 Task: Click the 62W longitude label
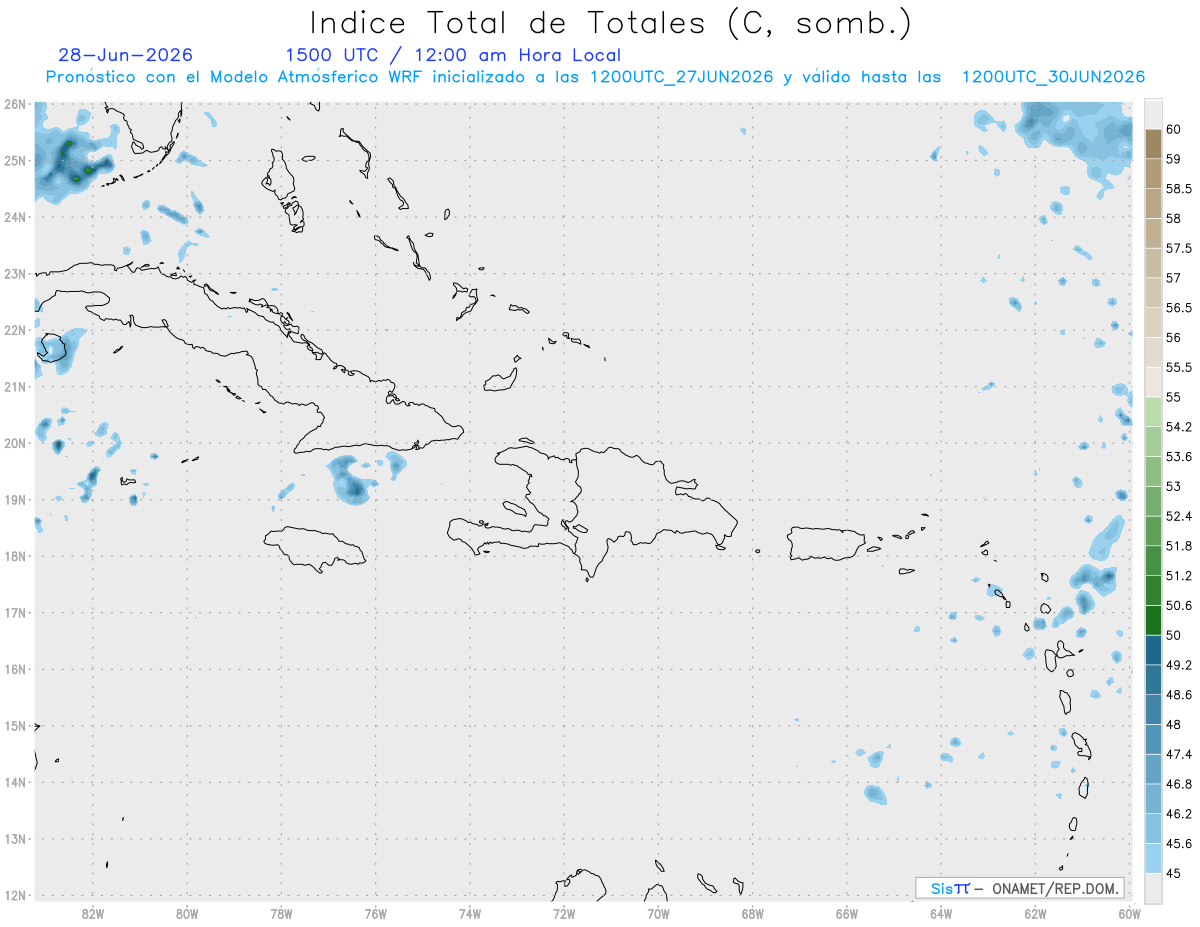click(x=1035, y=913)
